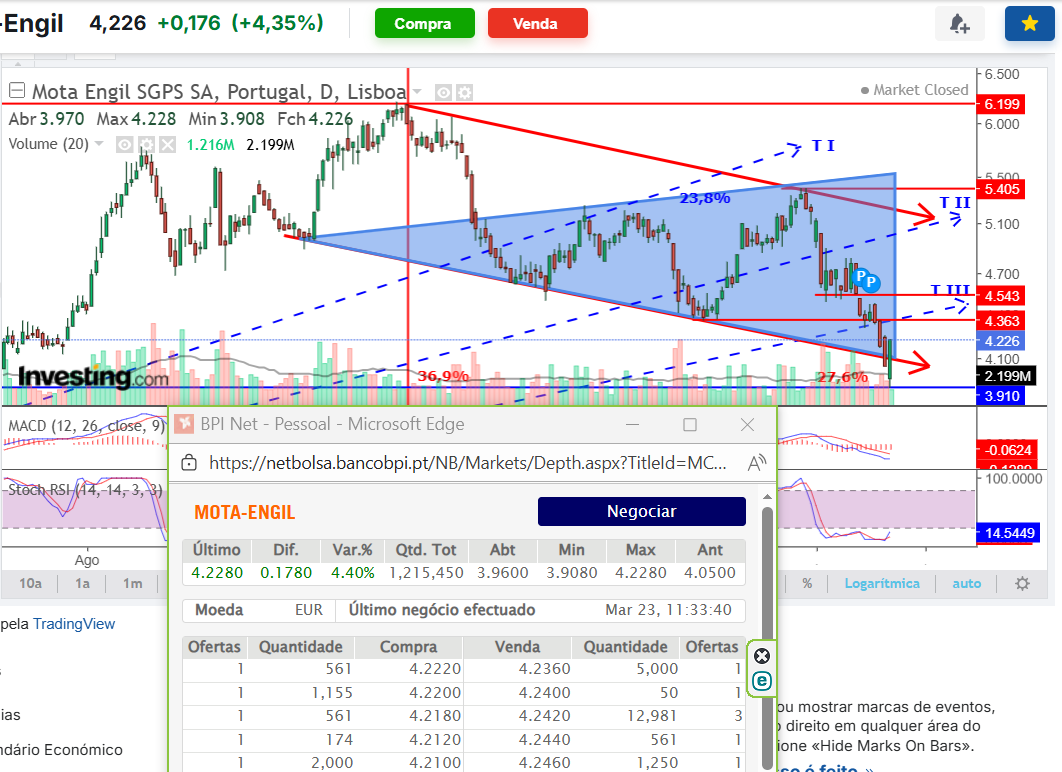
Task: Select the 1m time range
Action: [133, 583]
